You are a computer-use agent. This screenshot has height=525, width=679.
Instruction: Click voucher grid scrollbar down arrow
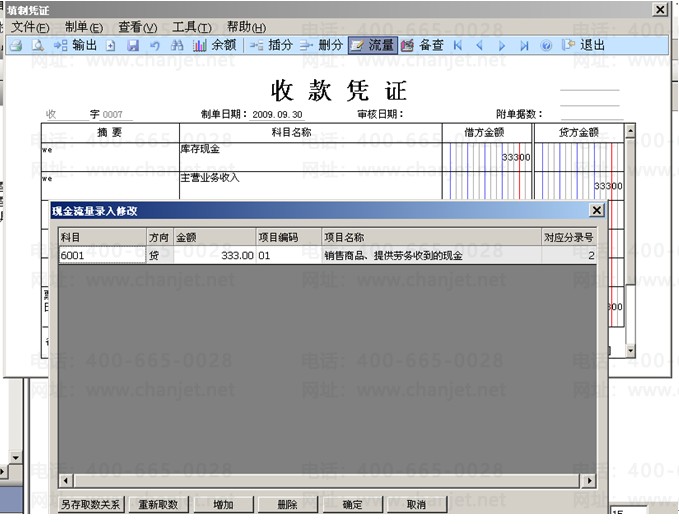click(x=630, y=350)
